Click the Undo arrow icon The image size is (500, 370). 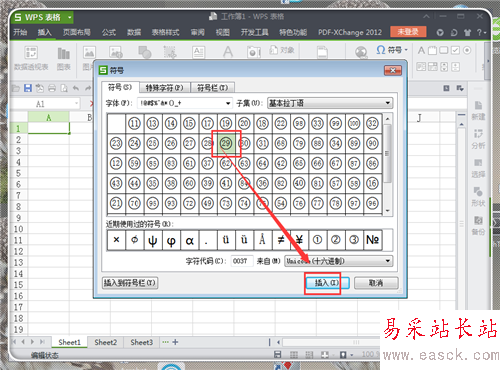[x=76, y=88]
